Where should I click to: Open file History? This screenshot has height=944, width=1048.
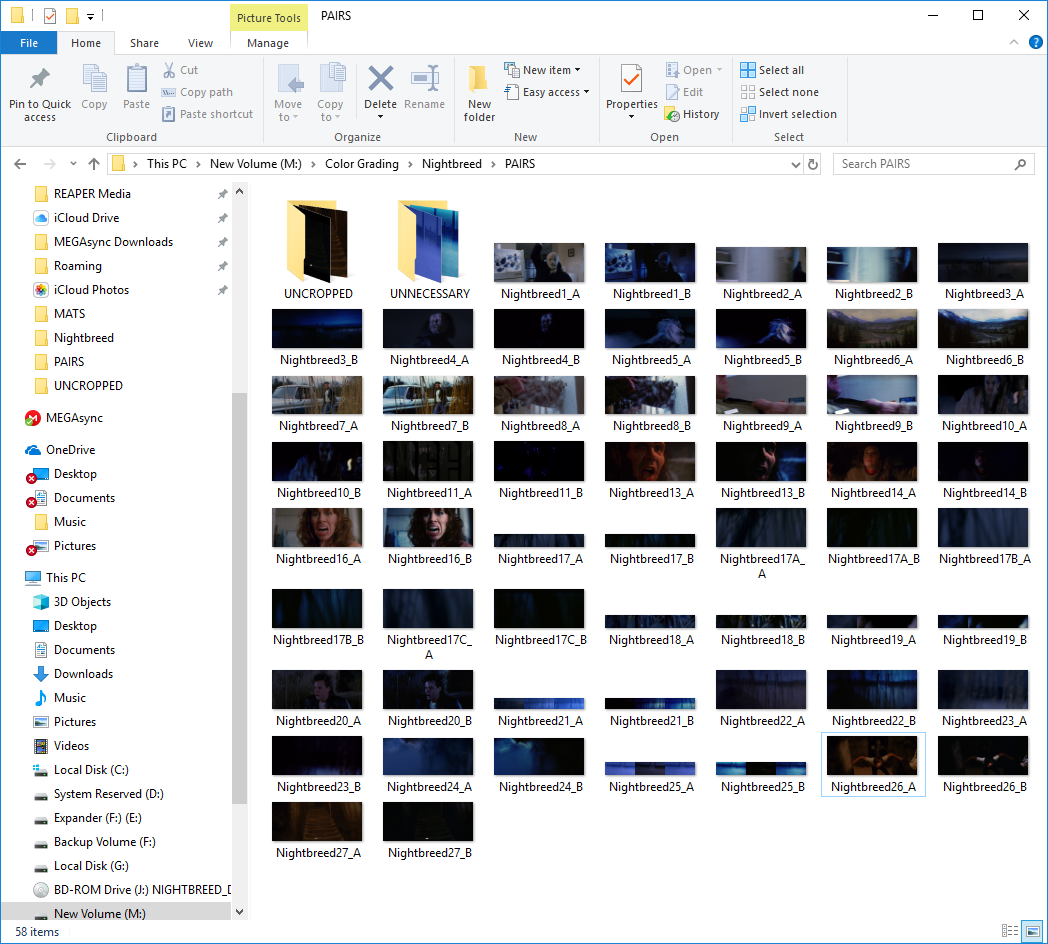pyautogui.click(x=692, y=114)
